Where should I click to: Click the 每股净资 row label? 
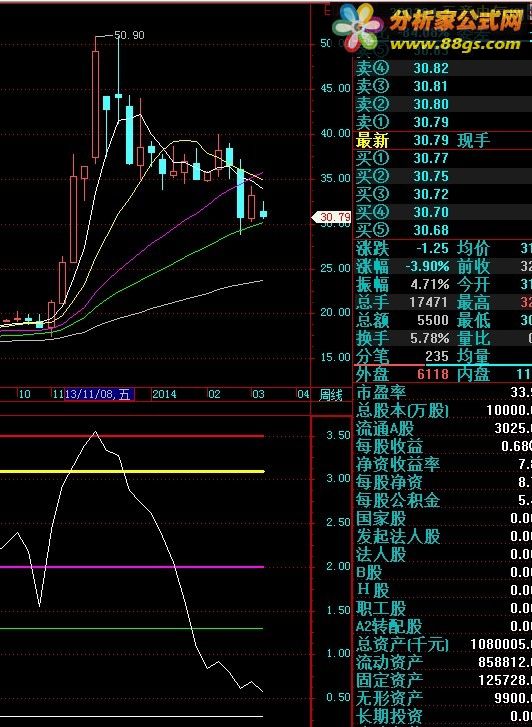pyautogui.click(x=389, y=483)
